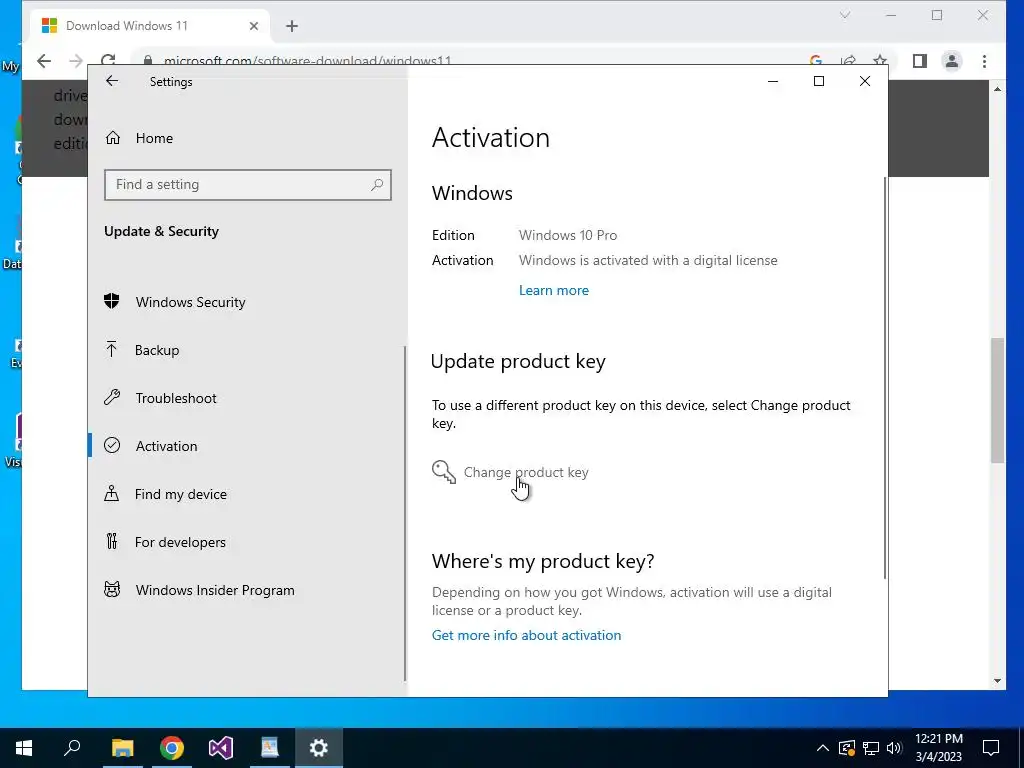Viewport: 1024px width, 768px height.
Task: Go back using the Settings back arrow
Action: (112, 81)
